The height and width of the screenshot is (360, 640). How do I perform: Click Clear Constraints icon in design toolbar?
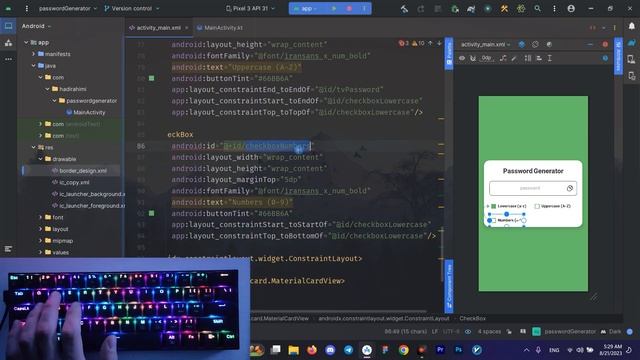[503, 58]
